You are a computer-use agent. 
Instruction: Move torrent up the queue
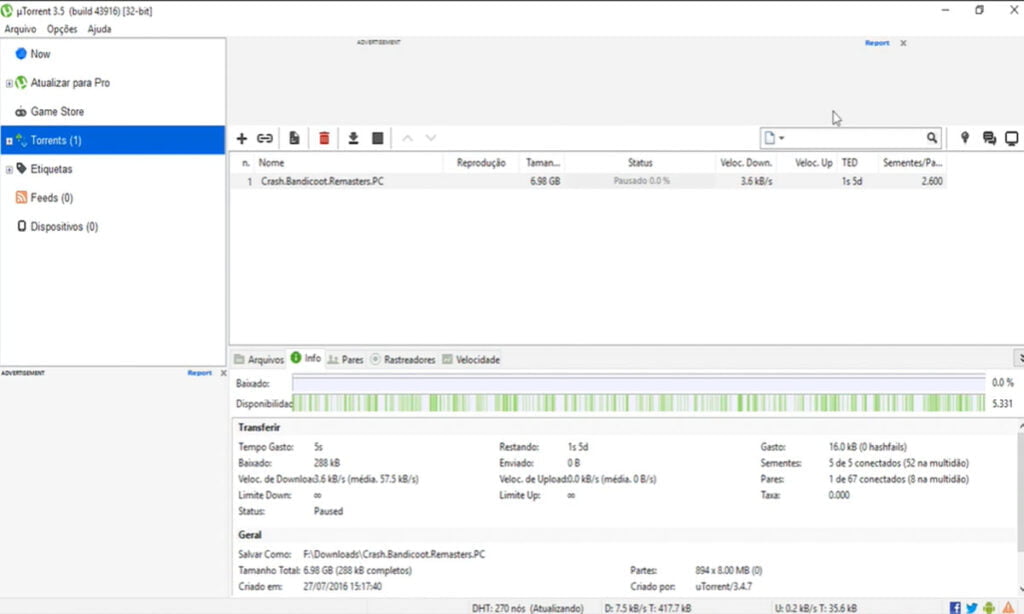coord(408,138)
